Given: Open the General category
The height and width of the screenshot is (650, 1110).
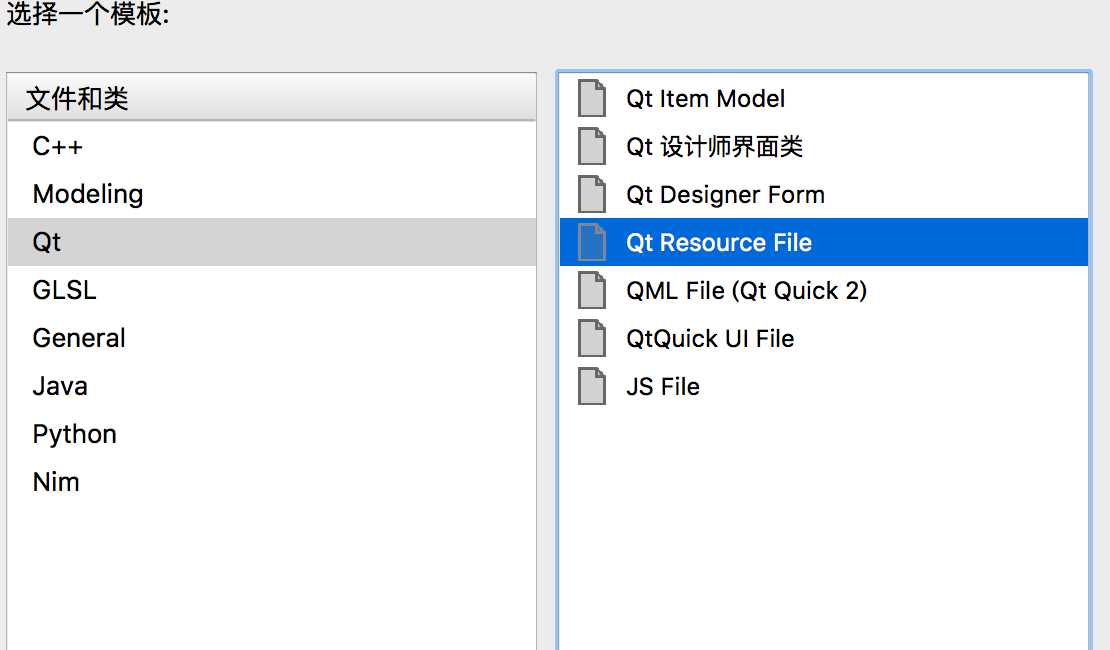Looking at the screenshot, I should [x=272, y=338].
